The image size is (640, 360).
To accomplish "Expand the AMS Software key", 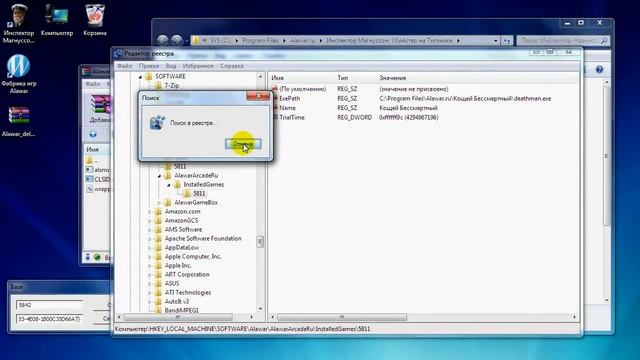I will click(150, 229).
